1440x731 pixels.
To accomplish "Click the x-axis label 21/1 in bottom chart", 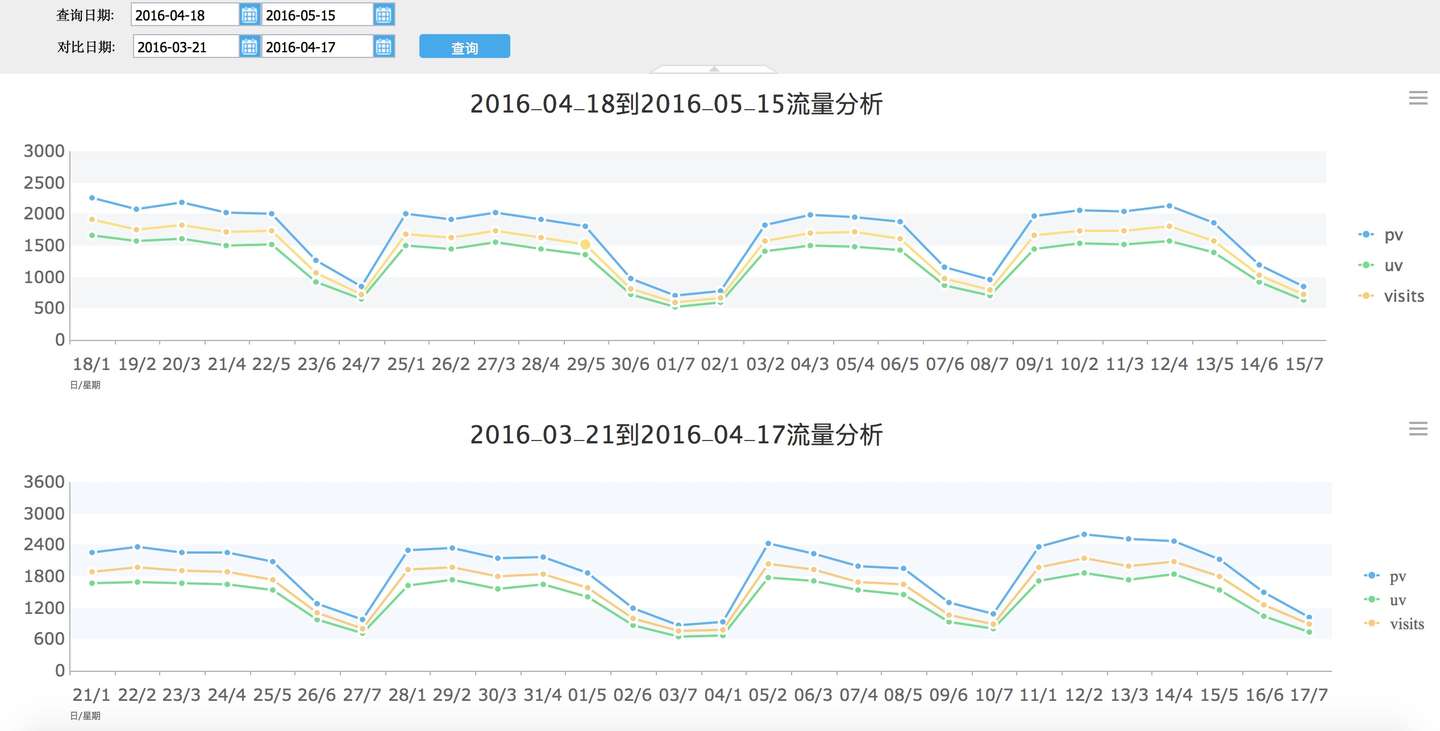I will (x=92, y=695).
